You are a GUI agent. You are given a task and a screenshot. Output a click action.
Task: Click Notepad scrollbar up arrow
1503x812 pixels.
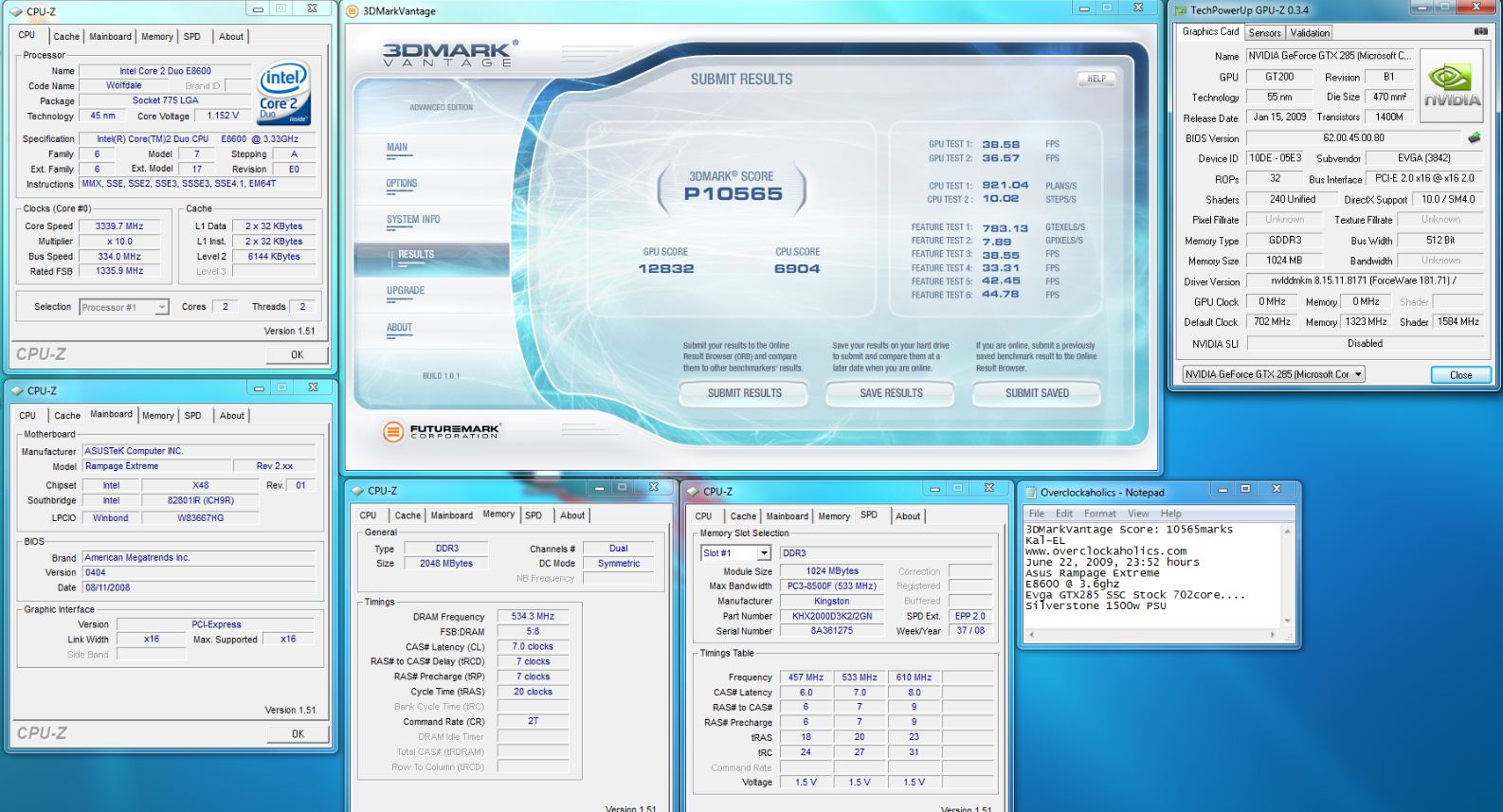coord(1288,531)
